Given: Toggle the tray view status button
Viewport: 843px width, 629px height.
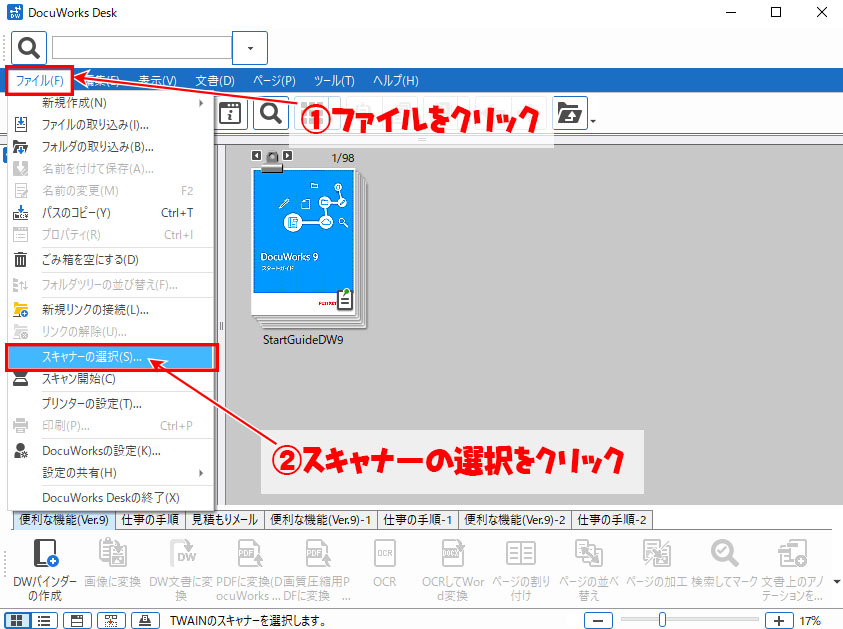Looking at the screenshot, I should pyautogui.click(x=145, y=620).
